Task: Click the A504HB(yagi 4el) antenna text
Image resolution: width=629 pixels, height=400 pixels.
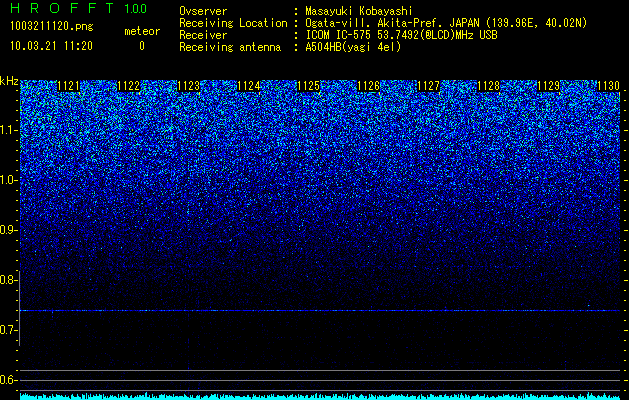Action: click(353, 47)
